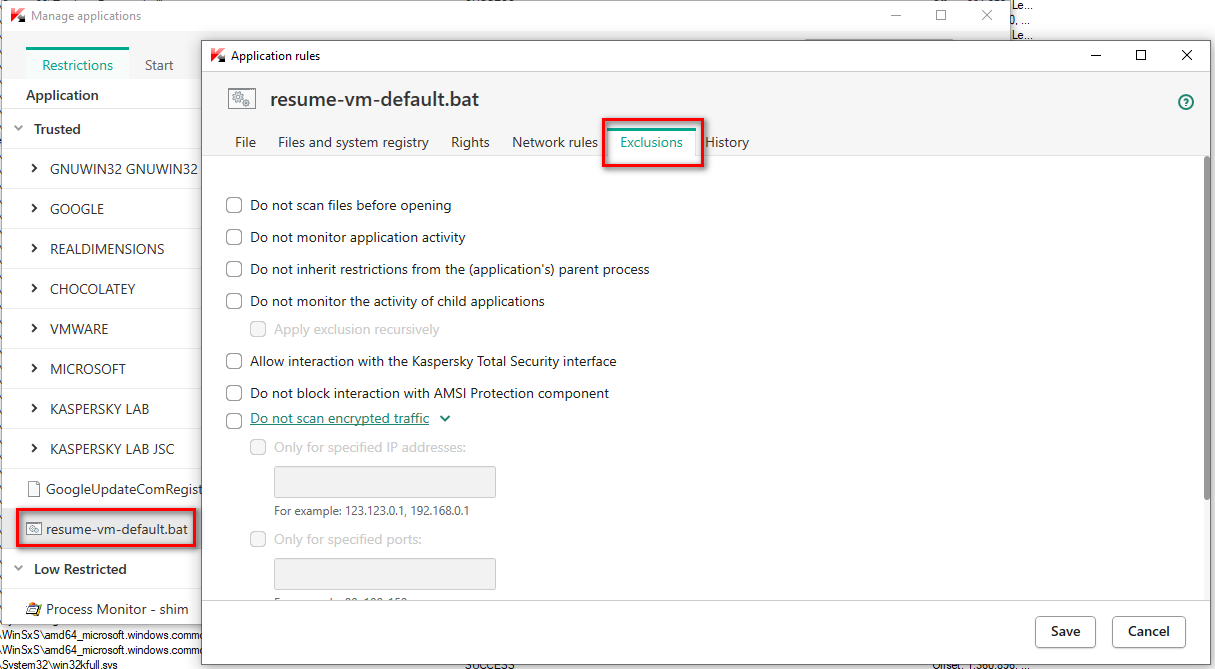Switch to the Rights tab
The image size is (1215, 669).
[470, 142]
